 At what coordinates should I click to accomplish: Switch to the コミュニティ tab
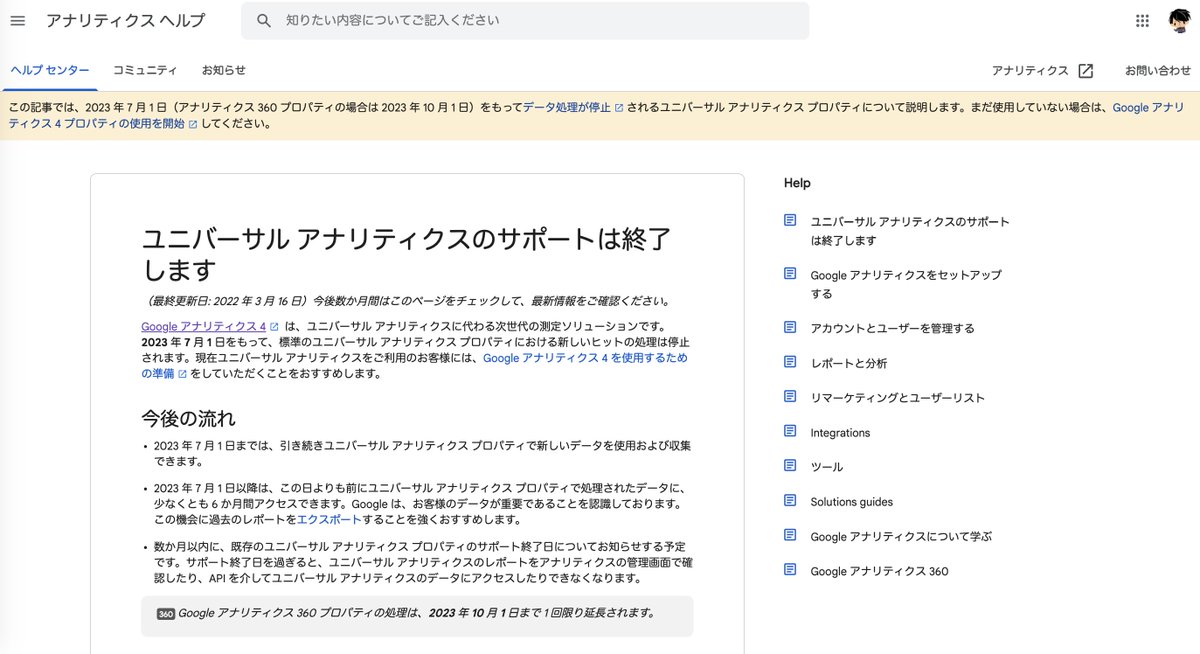(x=145, y=70)
